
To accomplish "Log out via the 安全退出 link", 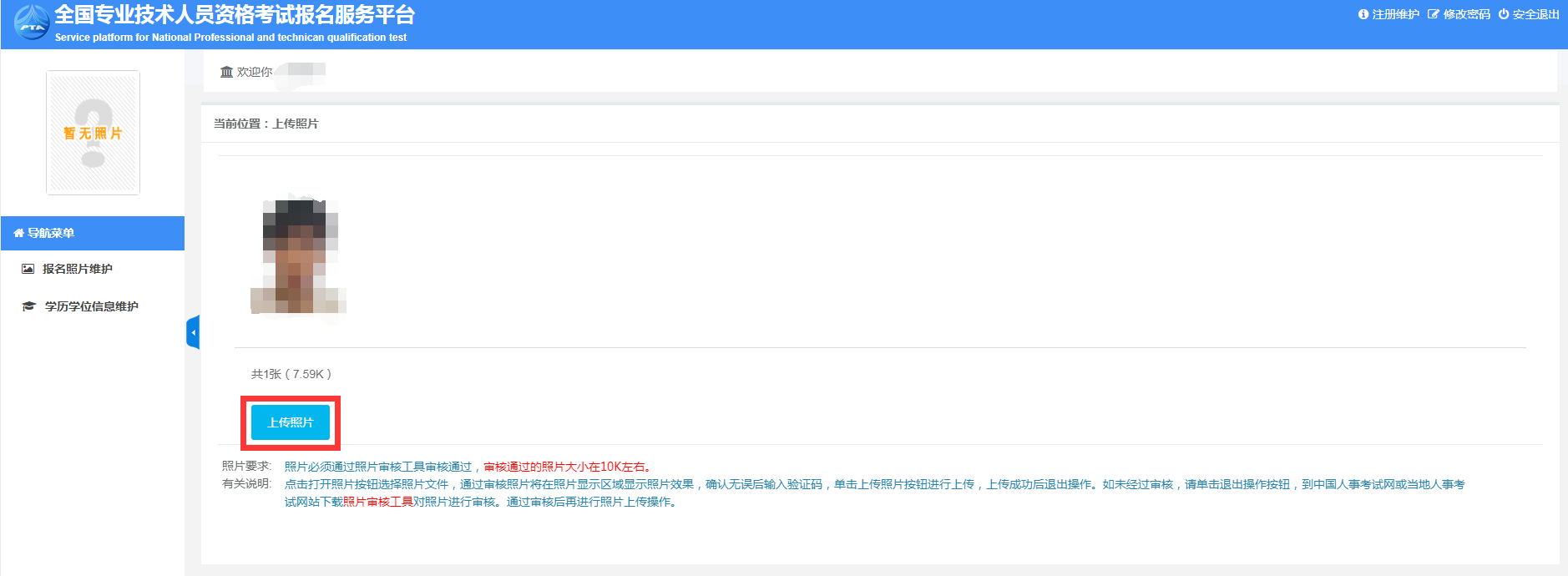I will point(1535,14).
